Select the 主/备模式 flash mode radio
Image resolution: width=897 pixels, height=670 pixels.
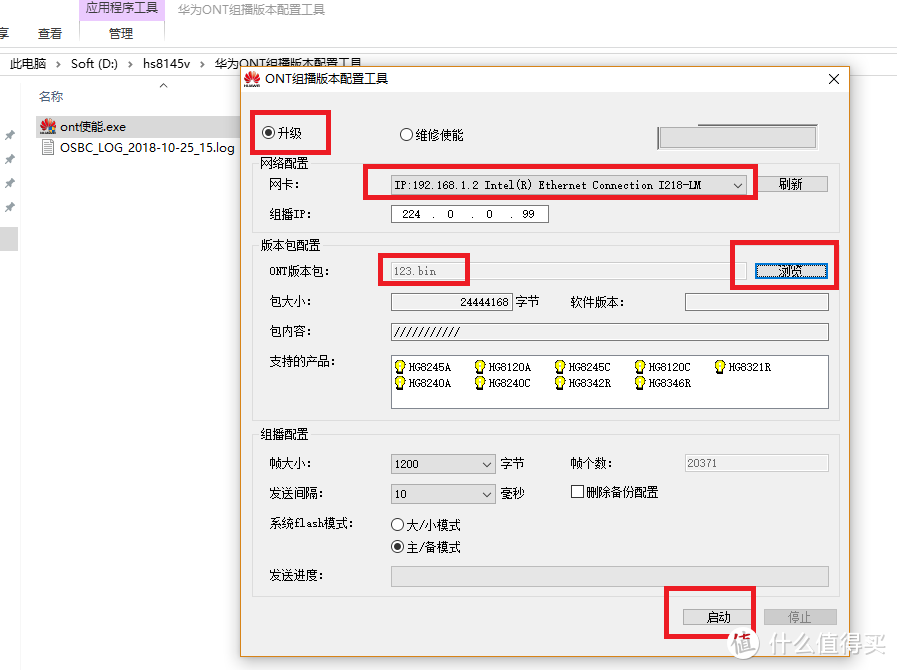[x=398, y=547]
